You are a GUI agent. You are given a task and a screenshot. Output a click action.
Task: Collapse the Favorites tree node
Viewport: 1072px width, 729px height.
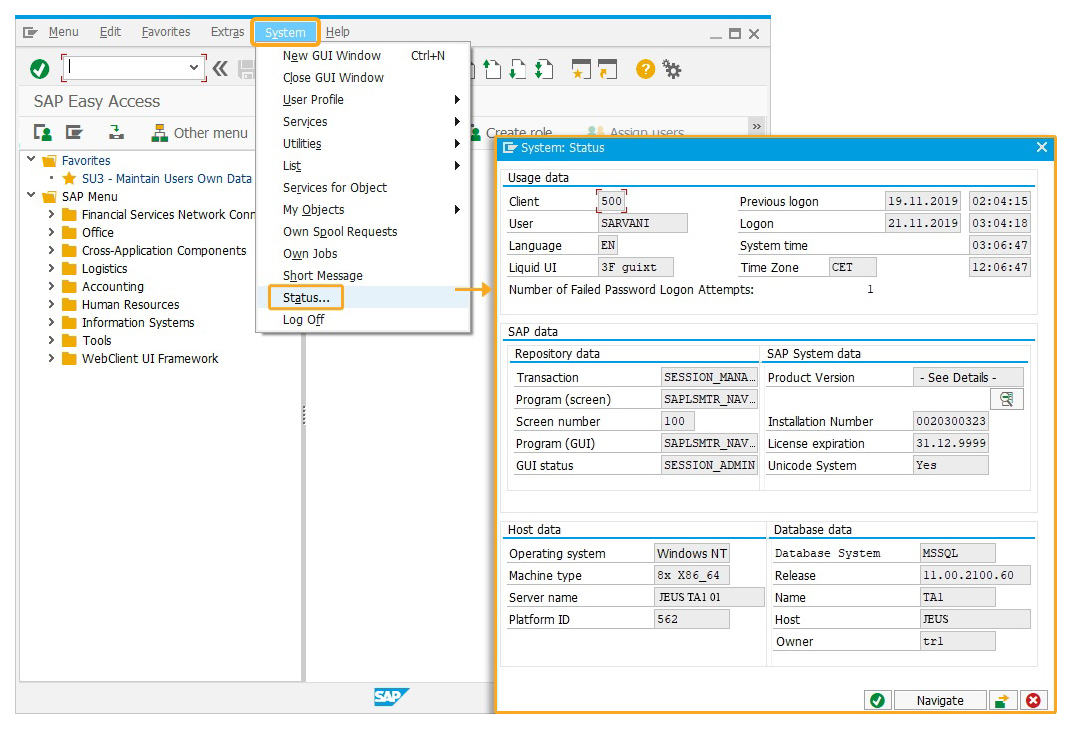(x=31, y=159)
